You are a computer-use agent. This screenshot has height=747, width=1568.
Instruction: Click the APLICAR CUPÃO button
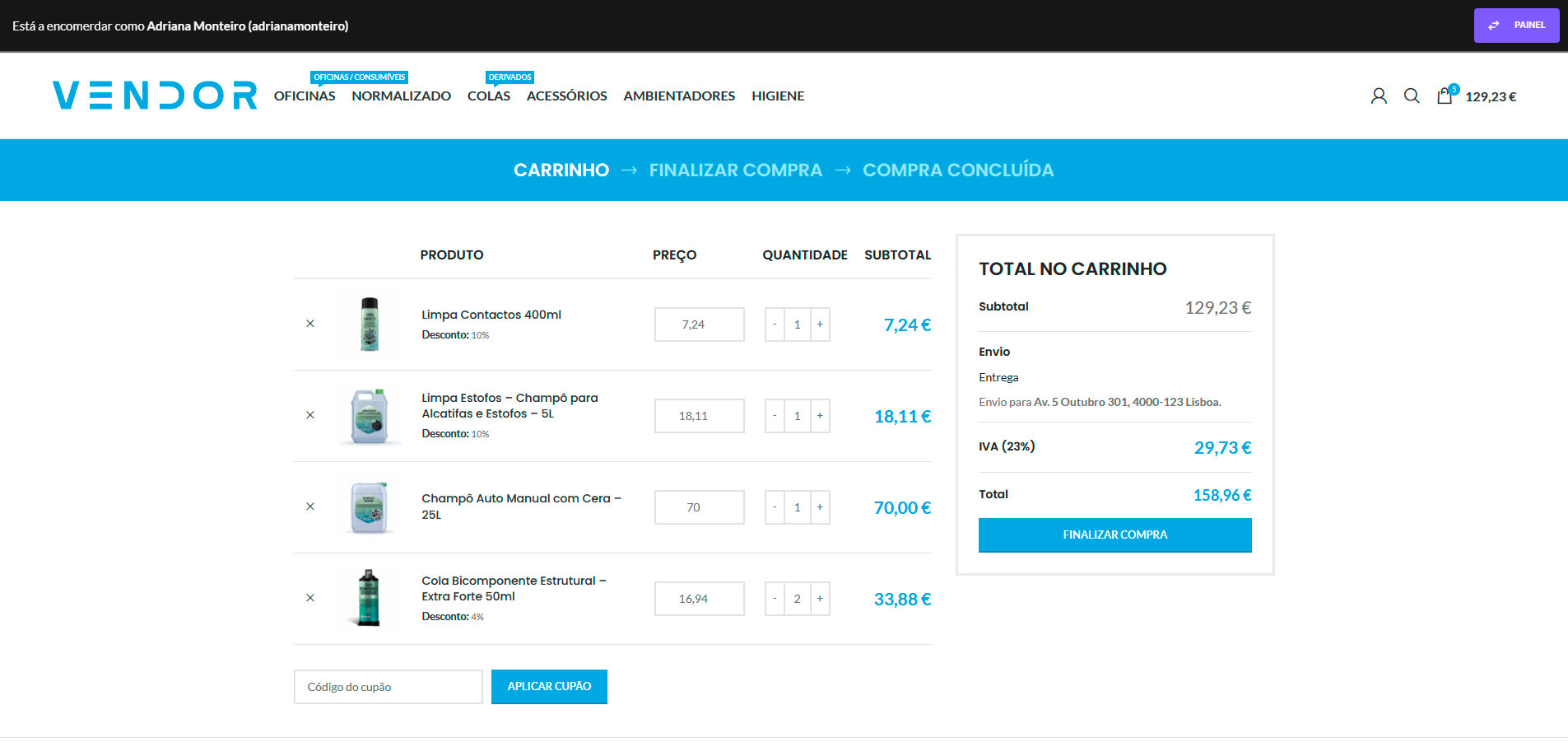pos(549,687)
